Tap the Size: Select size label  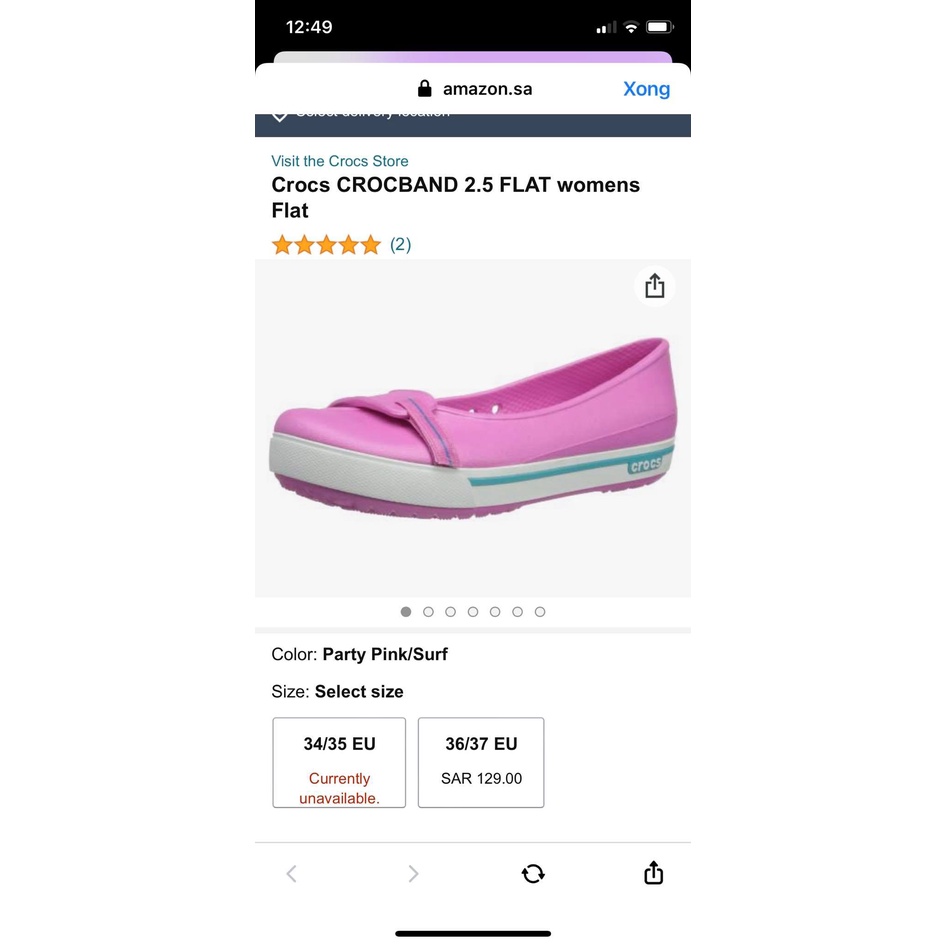coord(337,692)
